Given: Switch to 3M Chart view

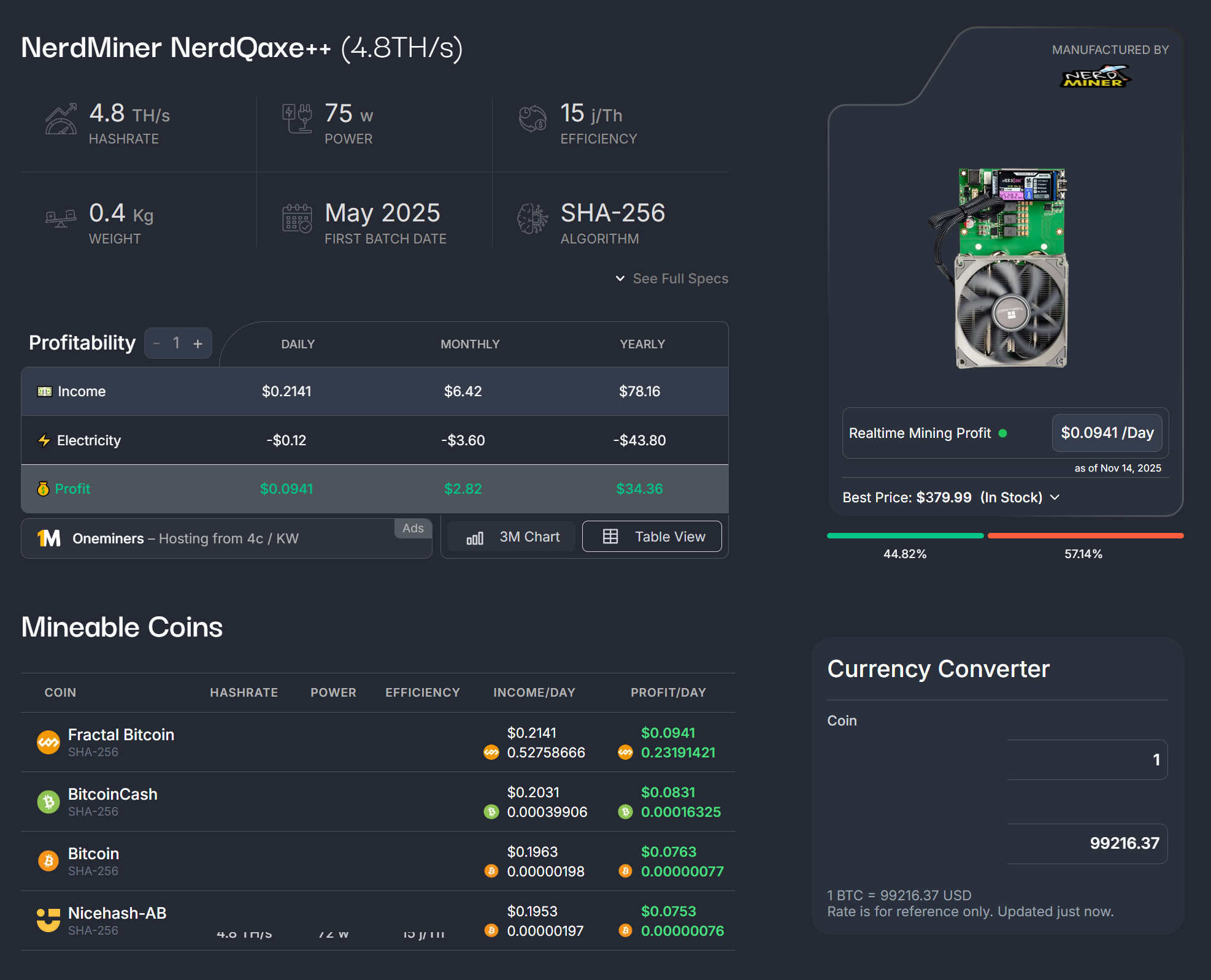Looking at the screenshot, I should click(513, 537).
